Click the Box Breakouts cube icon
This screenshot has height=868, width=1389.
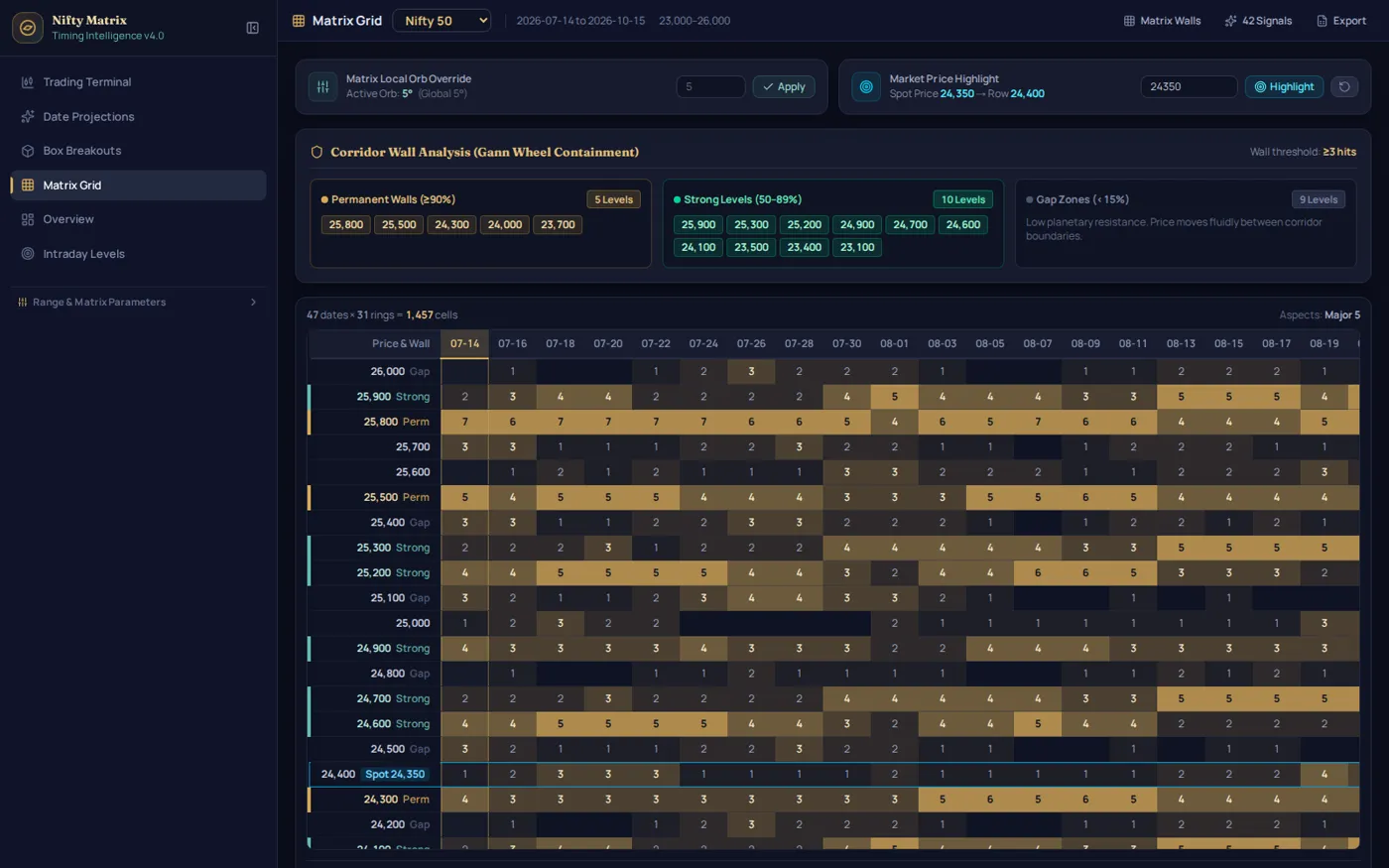28,151
